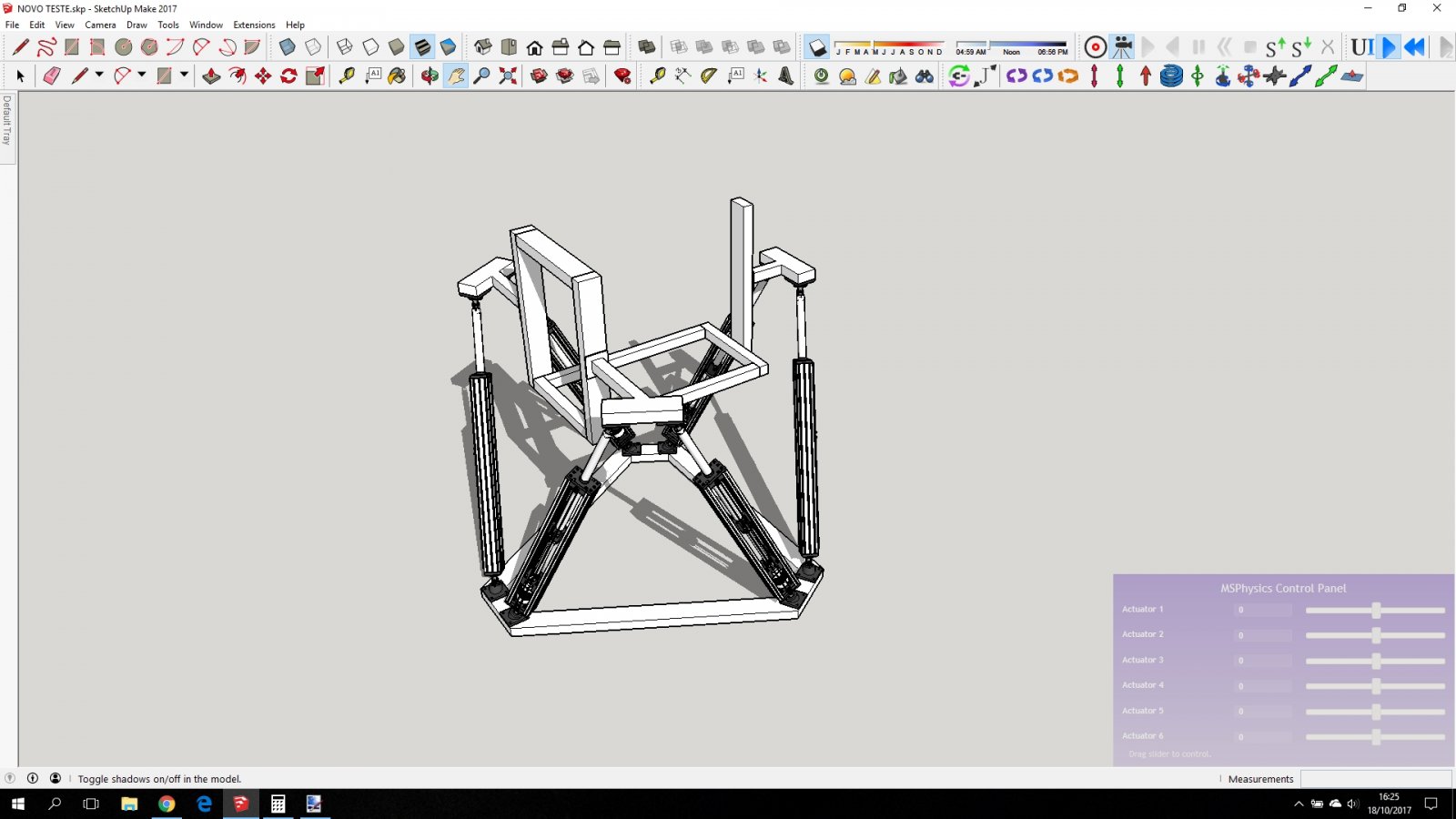Activate the Orbit camera tool
Viewport: 1456px width, 819px height.
[430, 76]
